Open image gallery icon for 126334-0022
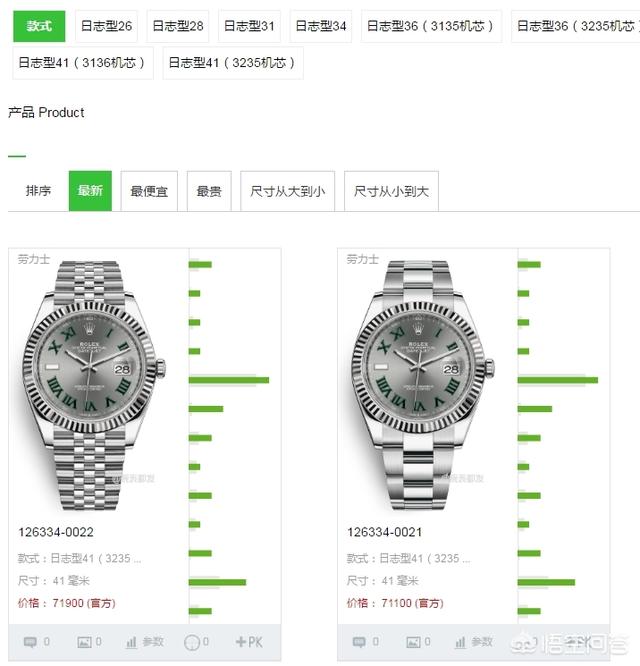Screen dimensions: 640x666 (84, 642)
